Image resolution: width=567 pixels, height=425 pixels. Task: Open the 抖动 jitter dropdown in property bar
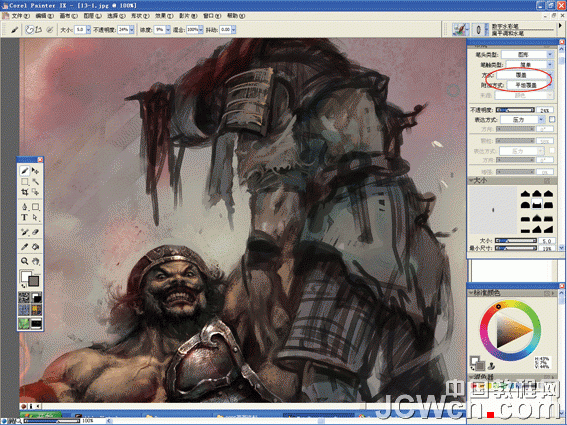point(234,30)
